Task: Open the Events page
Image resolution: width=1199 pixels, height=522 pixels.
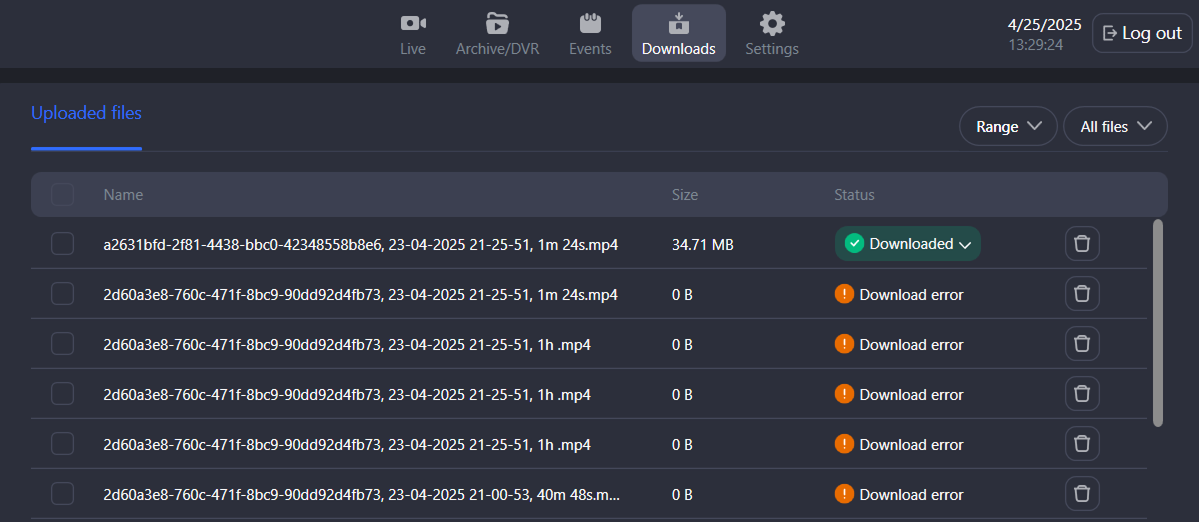Action: pyautogui.click(x=590, y=34)
